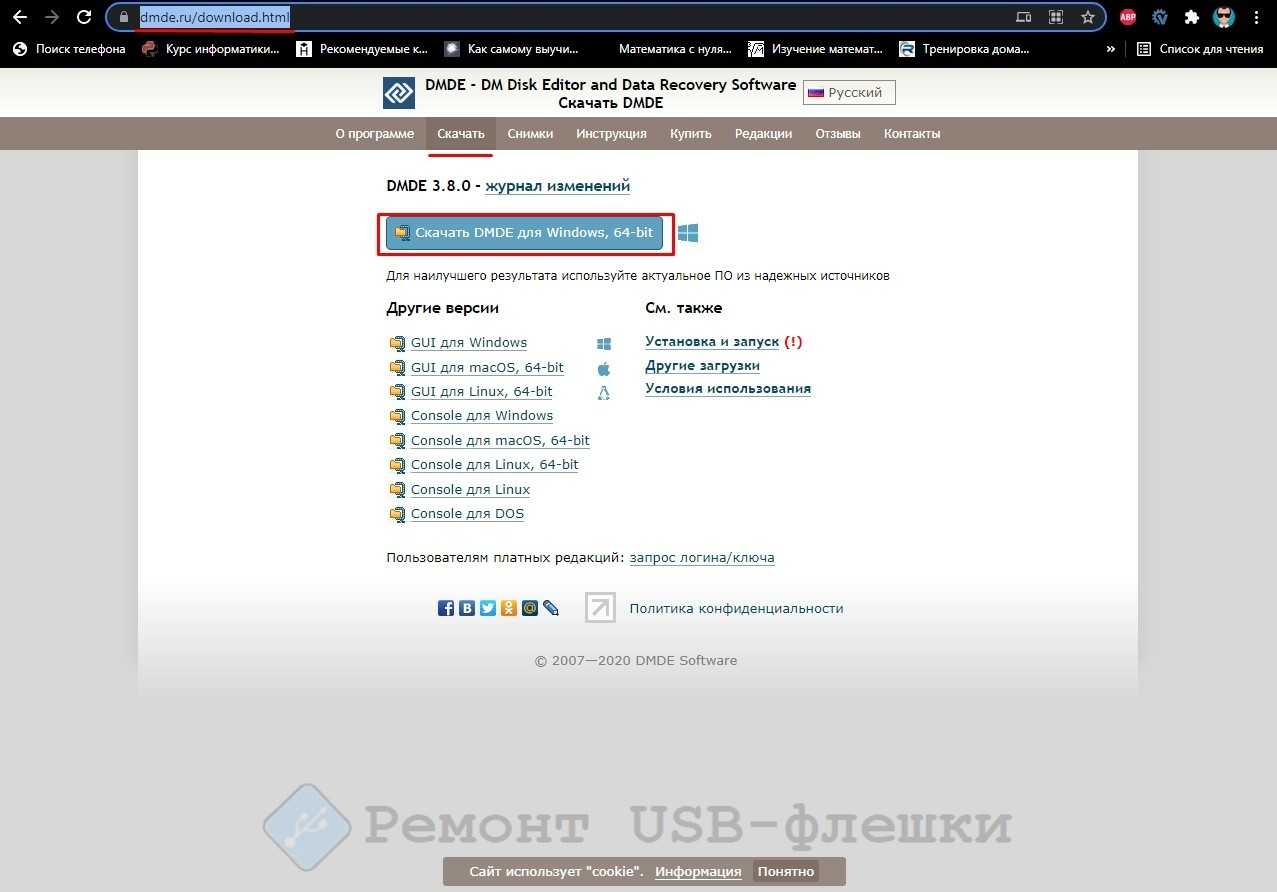Click the Odnoklassniki share icon
1277x892 pixels.
pos(509,607)
